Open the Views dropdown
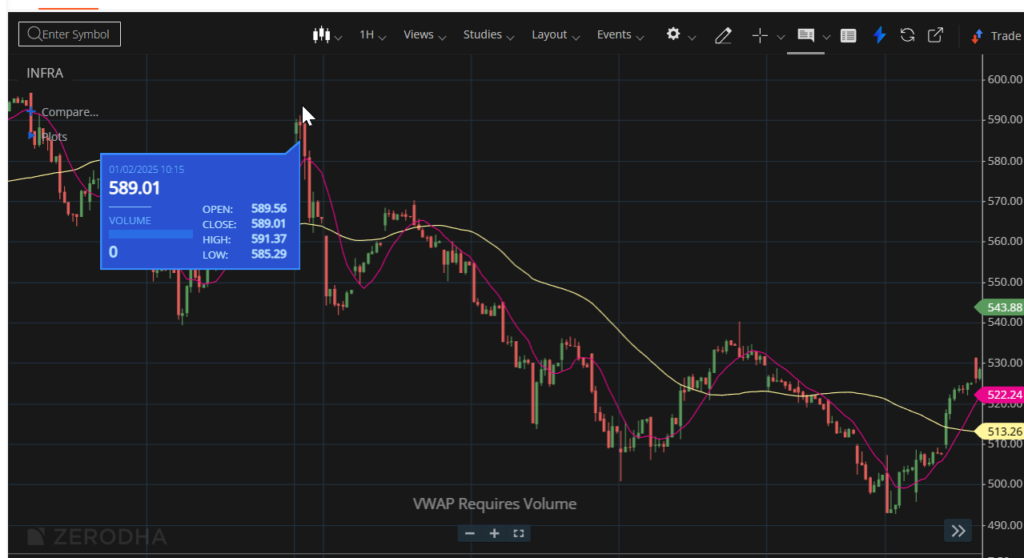This screenshot has width=1024, height=558. click(424, 35)
